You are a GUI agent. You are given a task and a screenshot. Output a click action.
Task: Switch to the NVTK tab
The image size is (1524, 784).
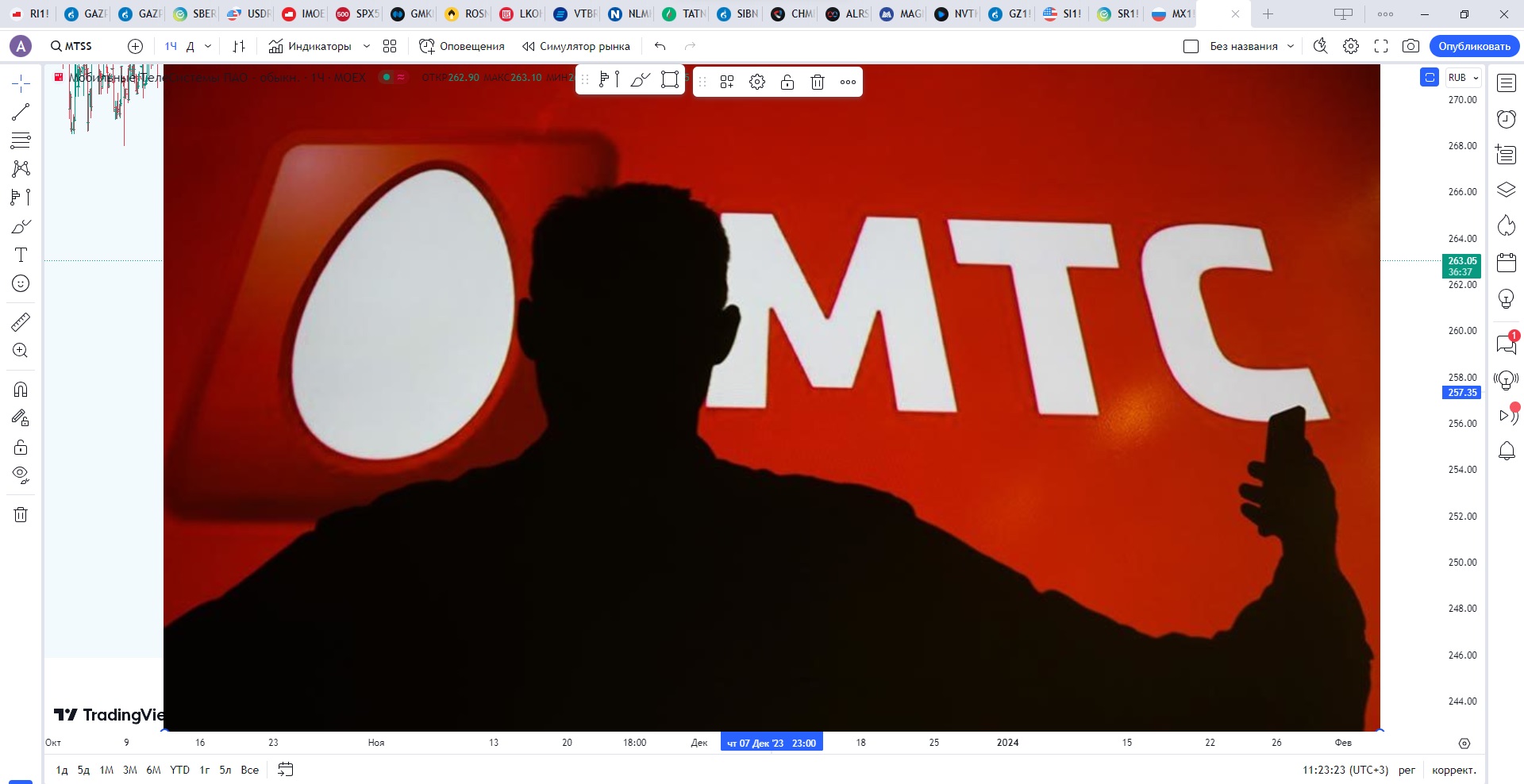[x=956, y=13]
